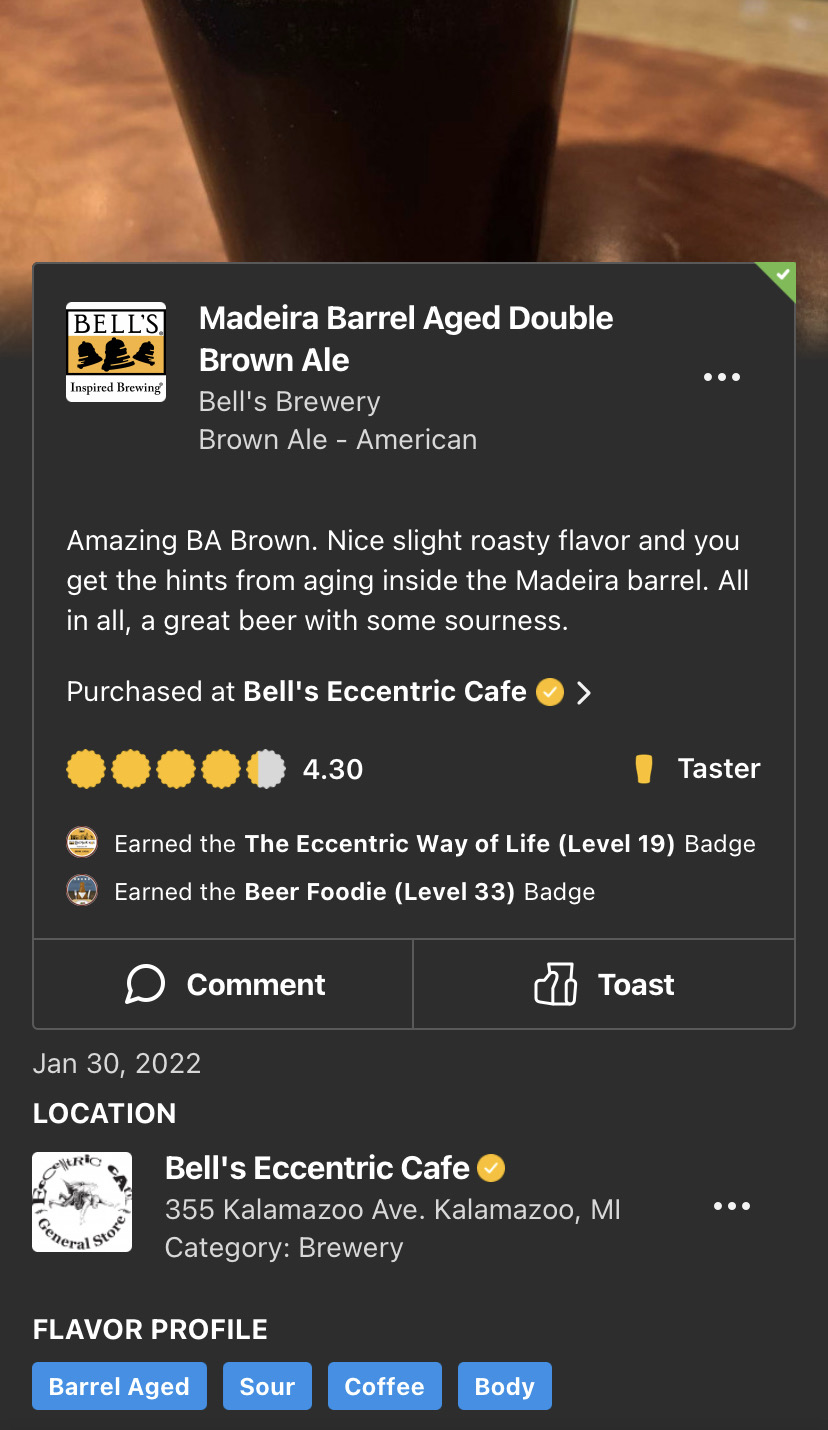This screenshot has height=1430, width=828.
Task: Open the Bell's Brewery brewery link
Action: [x=289, y=402]
